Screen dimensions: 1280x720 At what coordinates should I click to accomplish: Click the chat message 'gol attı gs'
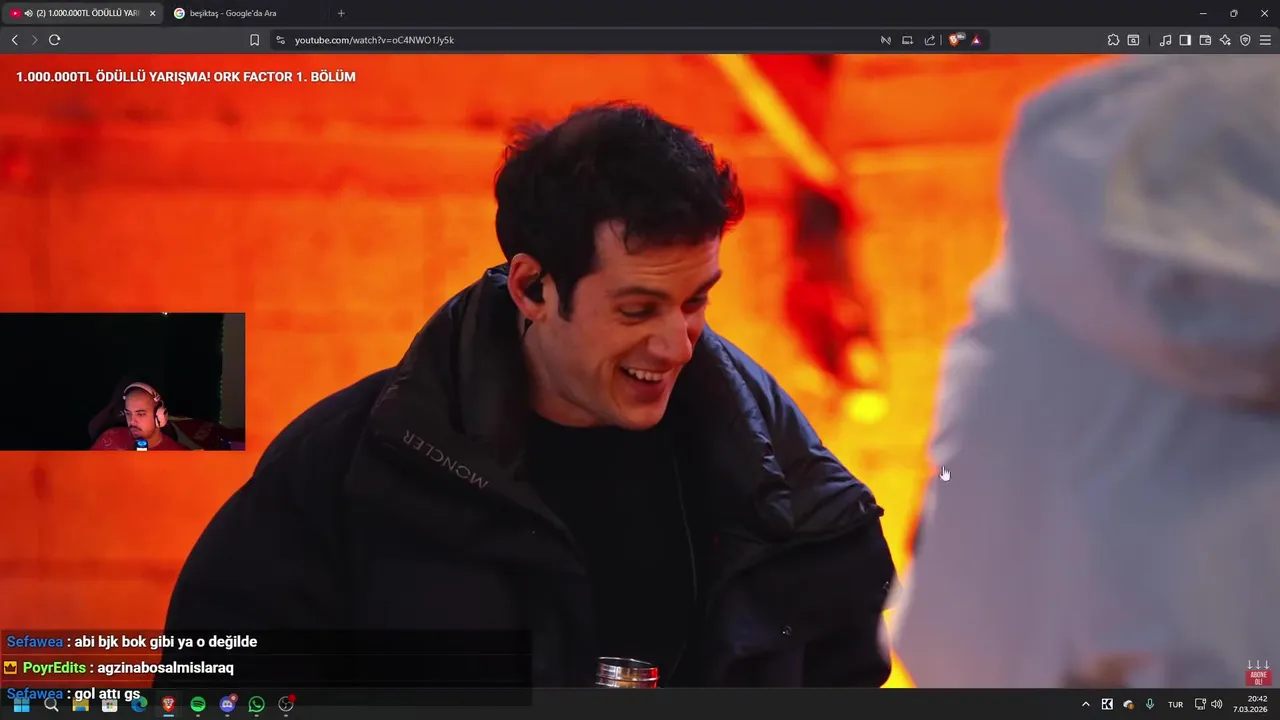(x=107, y=694)
